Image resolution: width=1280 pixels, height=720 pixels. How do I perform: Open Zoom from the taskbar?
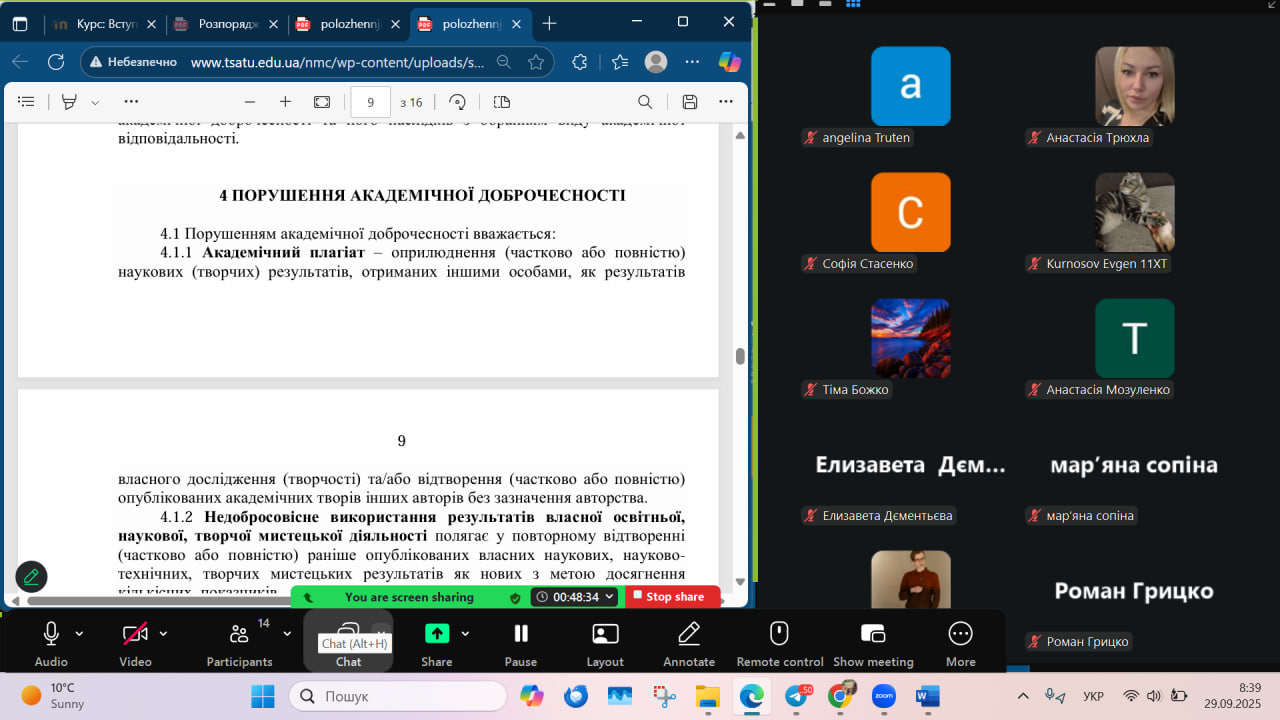click(883, 695)
